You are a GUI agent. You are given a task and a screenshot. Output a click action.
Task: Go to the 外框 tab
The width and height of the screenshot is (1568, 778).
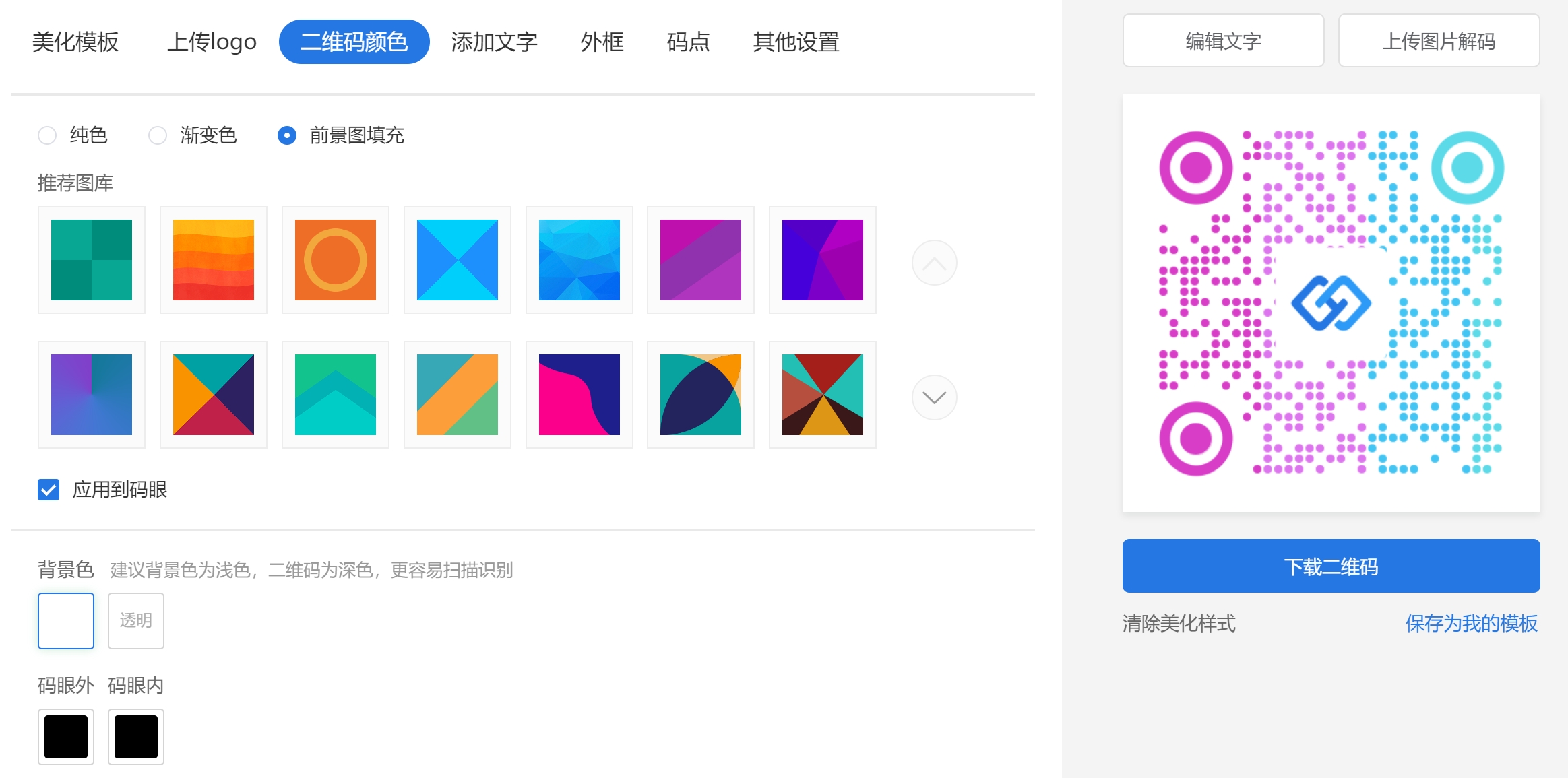tap(602, 42)
